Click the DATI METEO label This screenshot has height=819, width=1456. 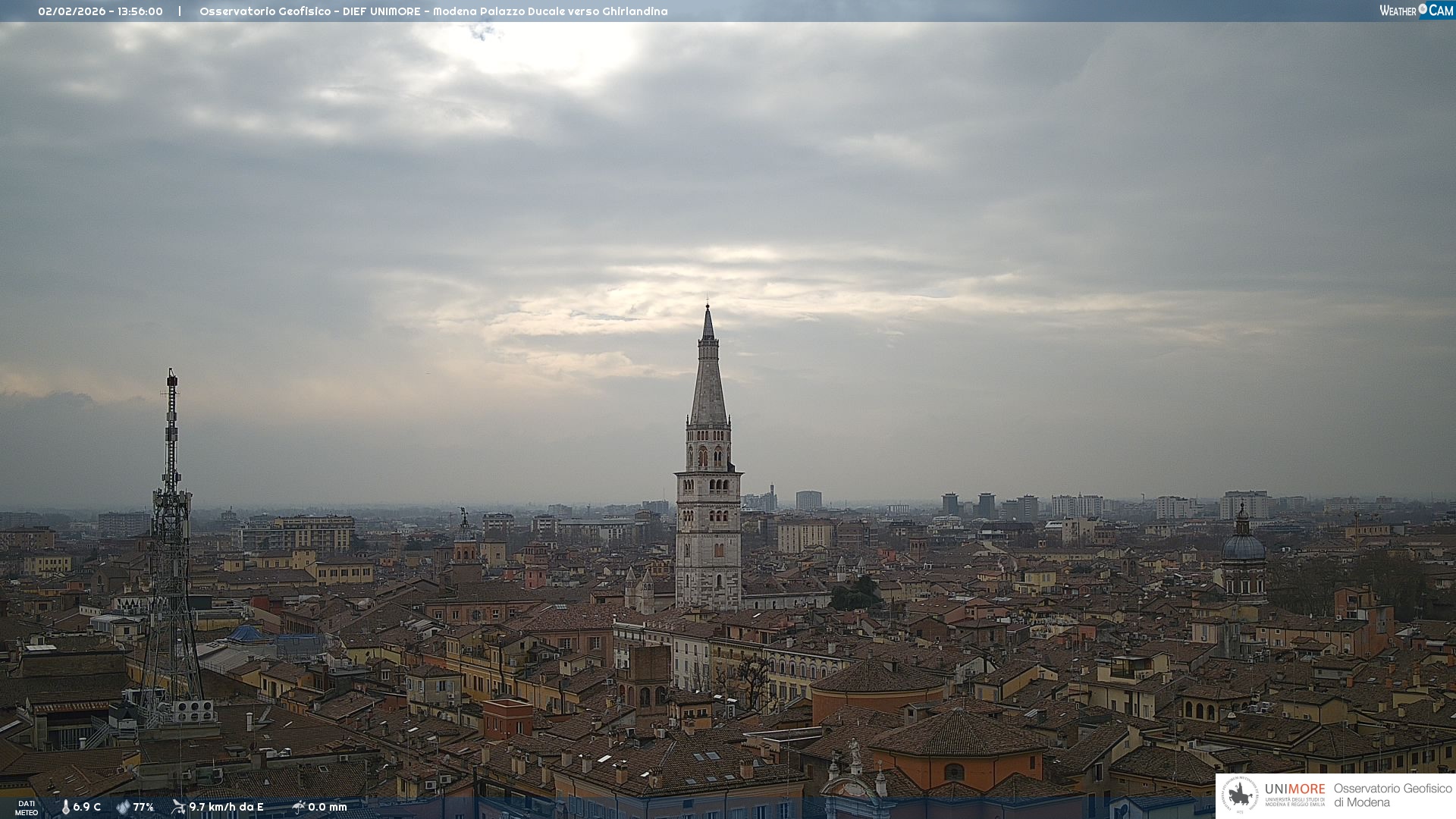tap(27, 808)
